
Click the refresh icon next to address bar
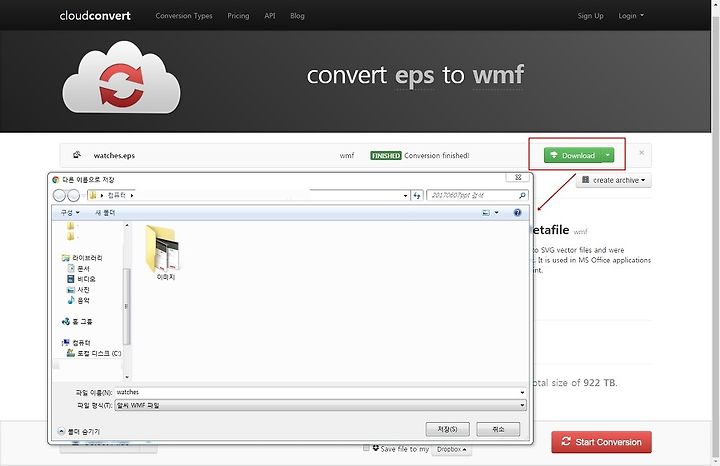point(417,195)
